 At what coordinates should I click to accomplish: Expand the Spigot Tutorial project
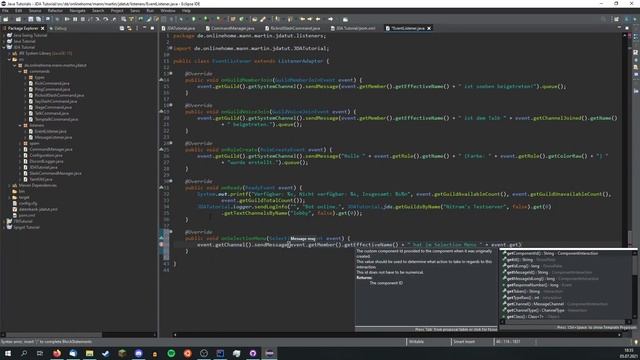click(4, 227)
